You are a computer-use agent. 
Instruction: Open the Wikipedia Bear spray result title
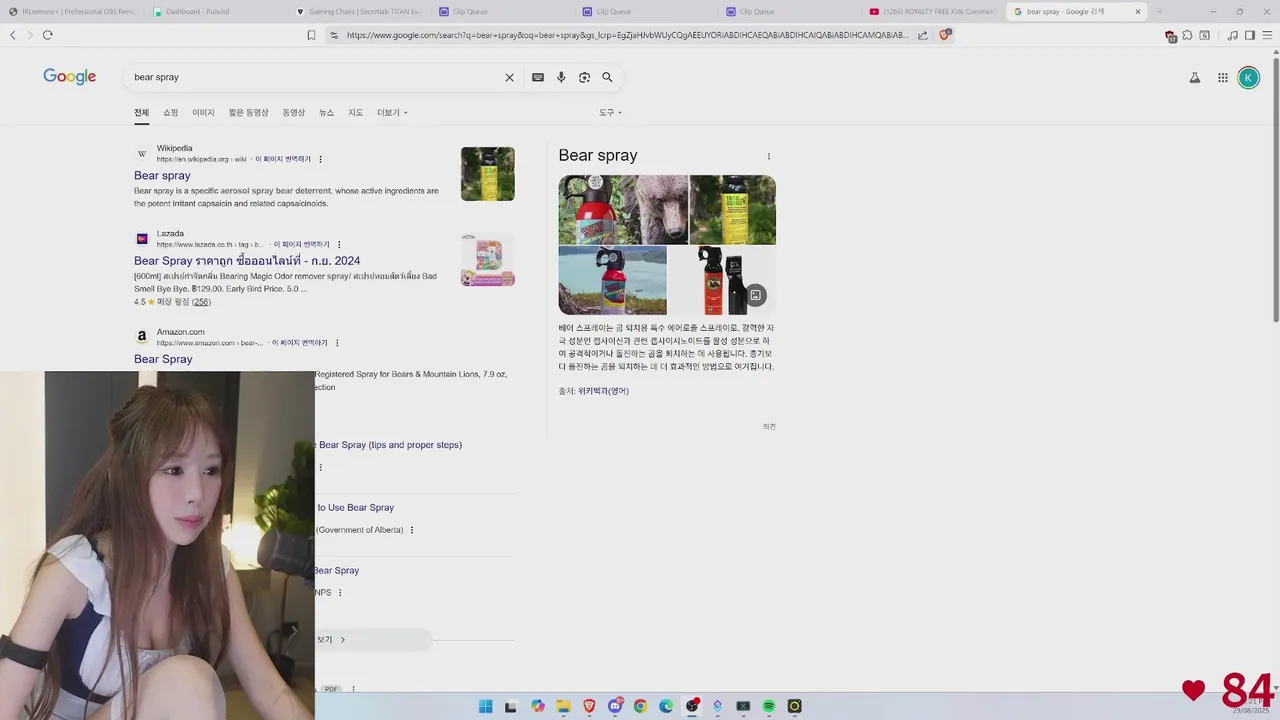162,175
